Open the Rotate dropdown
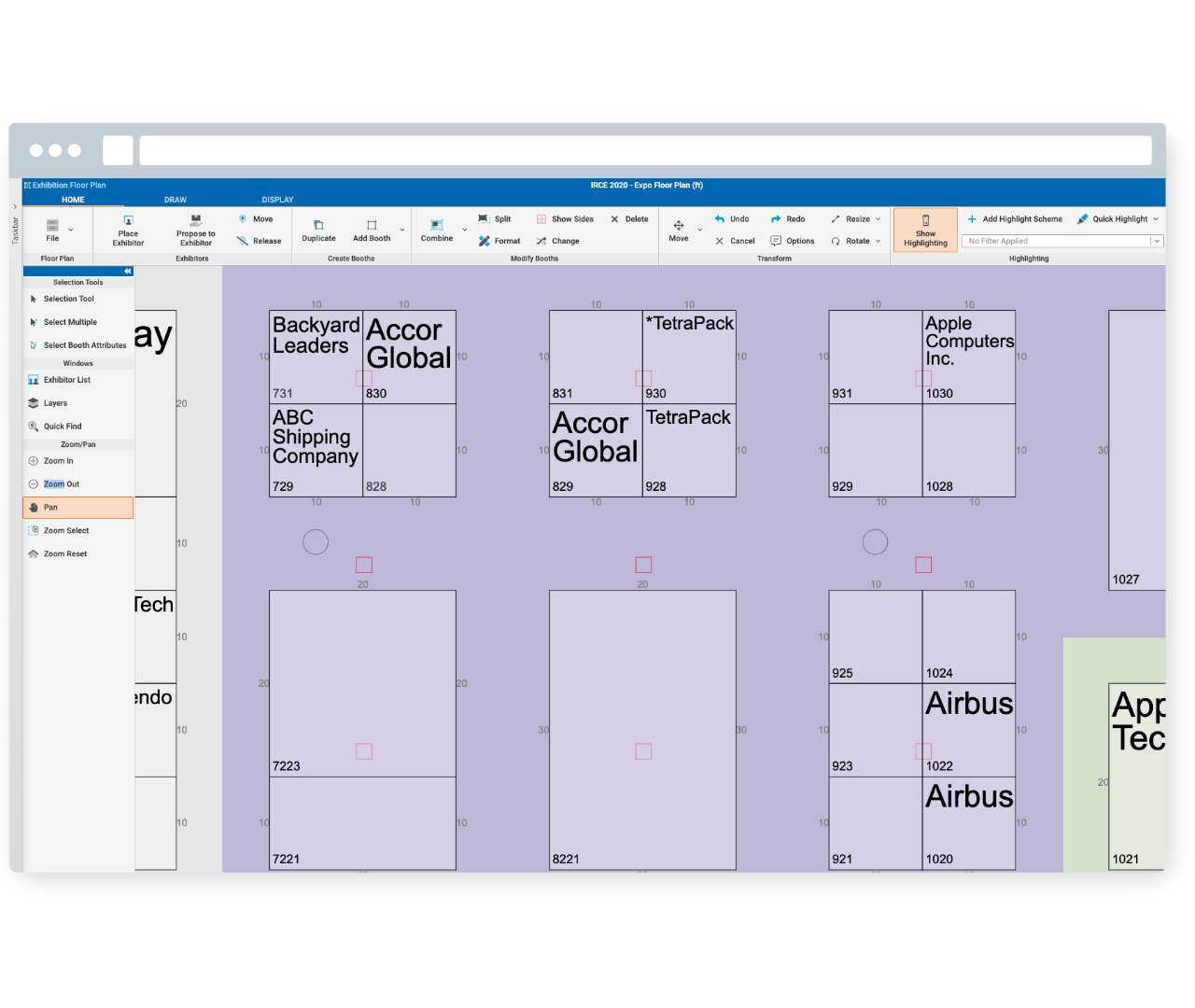 [x=856, y=241]
